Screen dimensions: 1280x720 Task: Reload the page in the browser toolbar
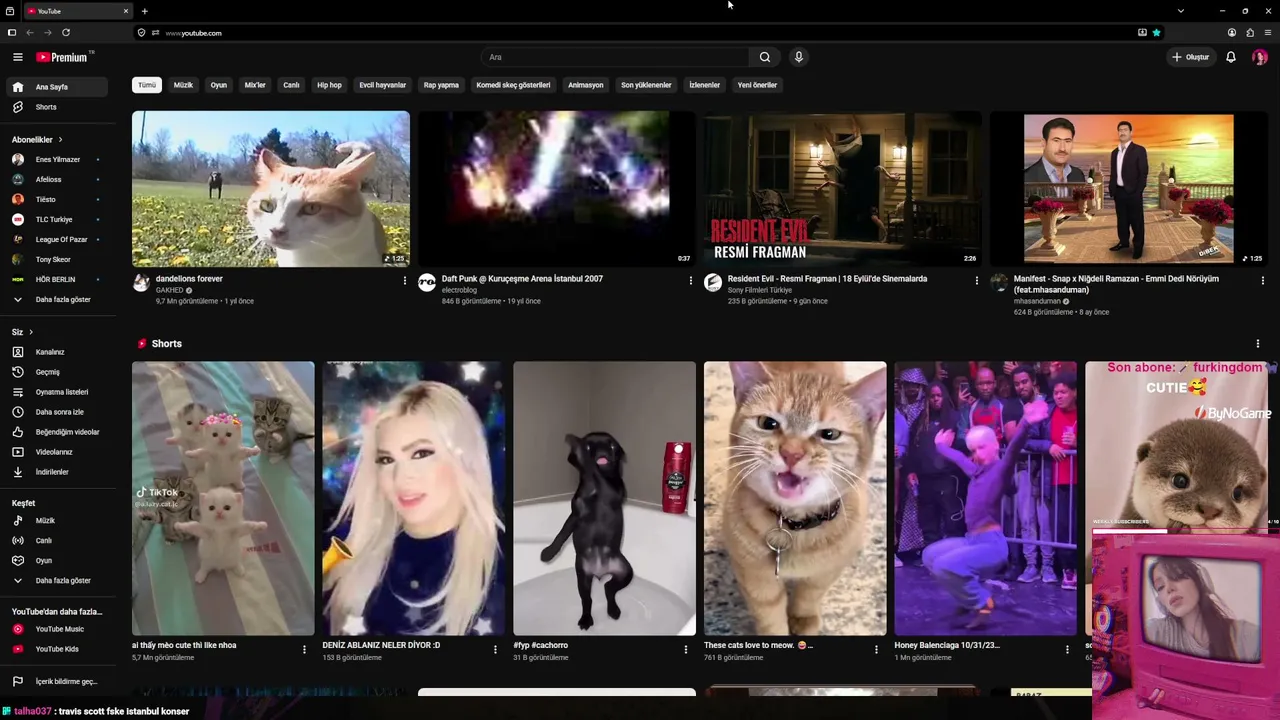[x=66, y=33]
